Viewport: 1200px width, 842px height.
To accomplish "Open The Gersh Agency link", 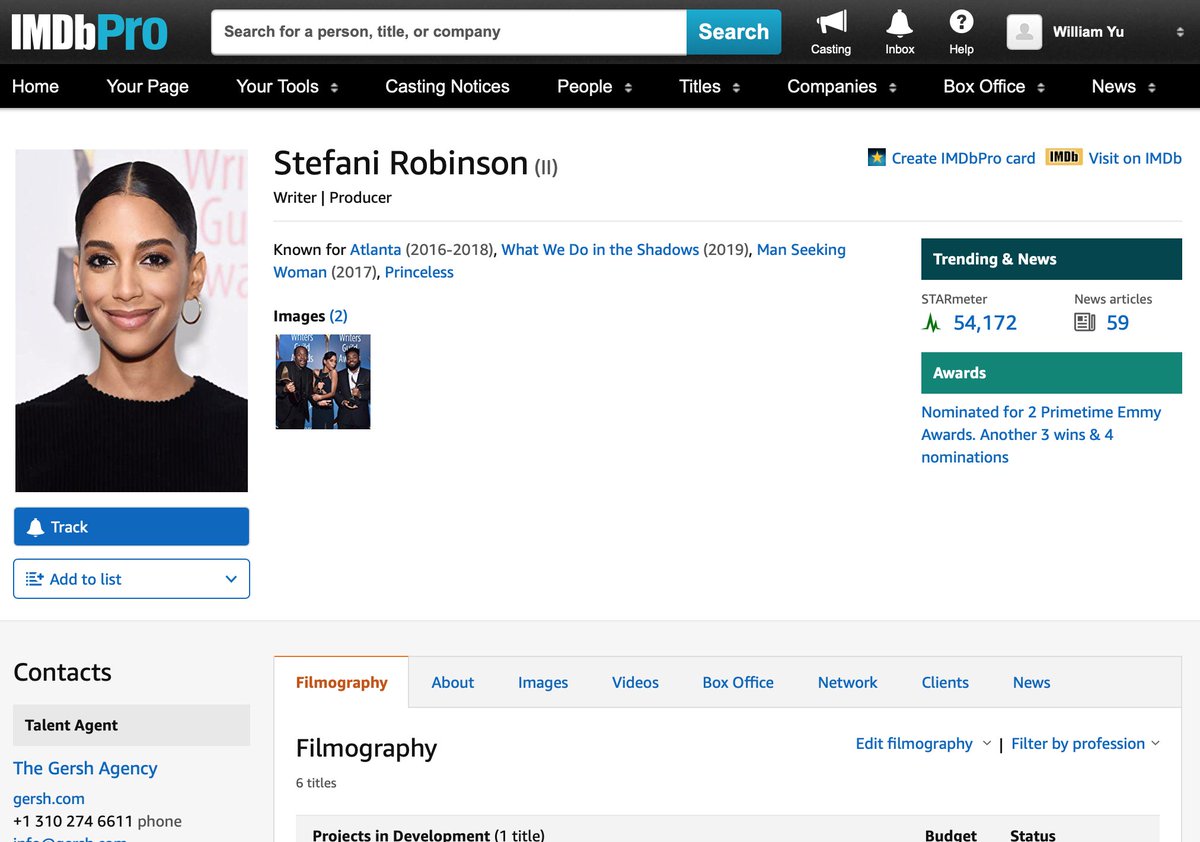I will (x=85, y=768).
